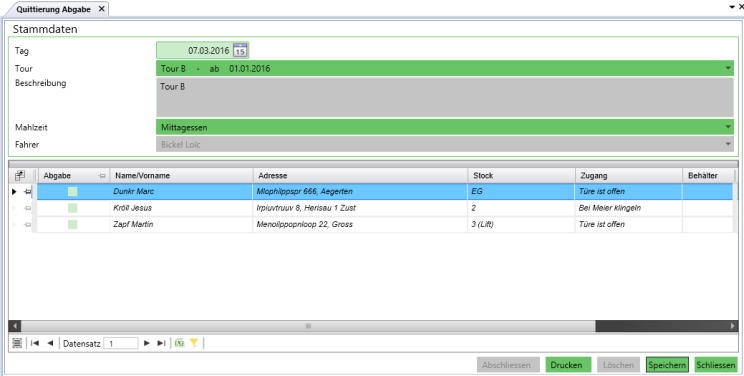Close the Quittierung Abgabe tab

click(101, 9)
